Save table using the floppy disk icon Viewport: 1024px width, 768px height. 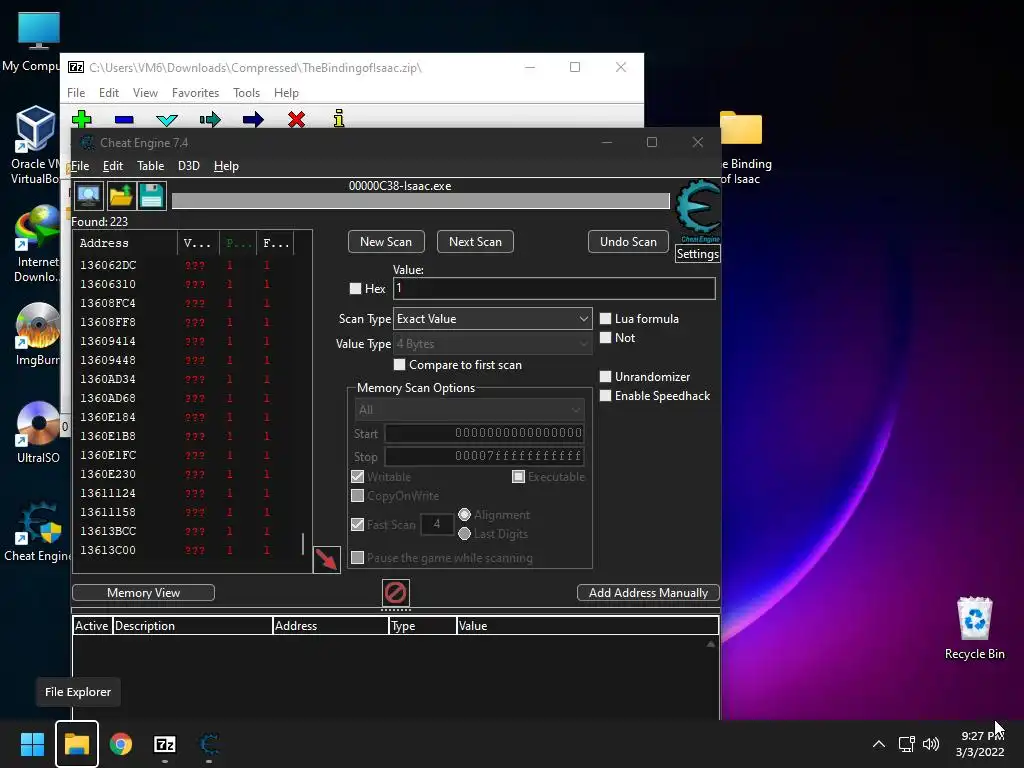(152, 195)
